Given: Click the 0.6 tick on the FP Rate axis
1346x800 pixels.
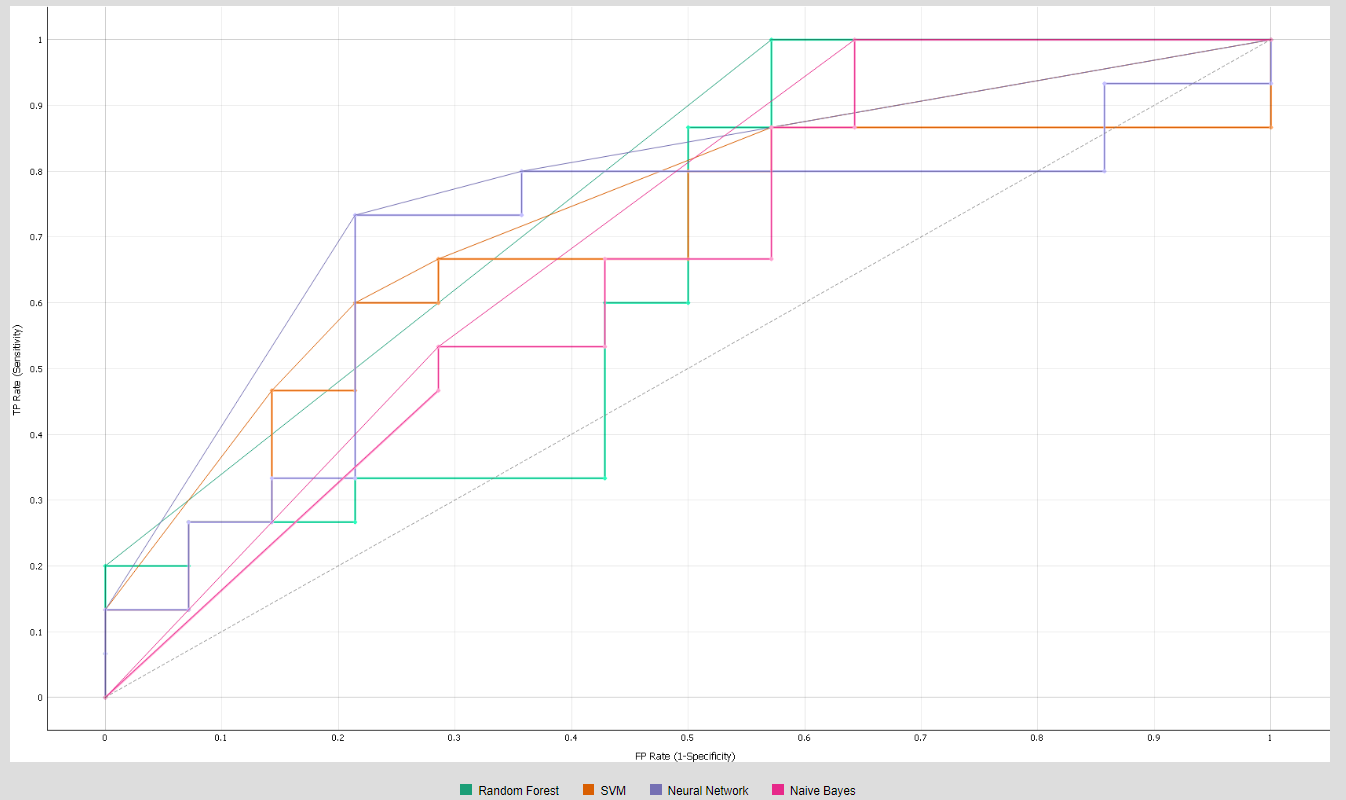Looking at the screenshot, I should (x=804, y=737).
